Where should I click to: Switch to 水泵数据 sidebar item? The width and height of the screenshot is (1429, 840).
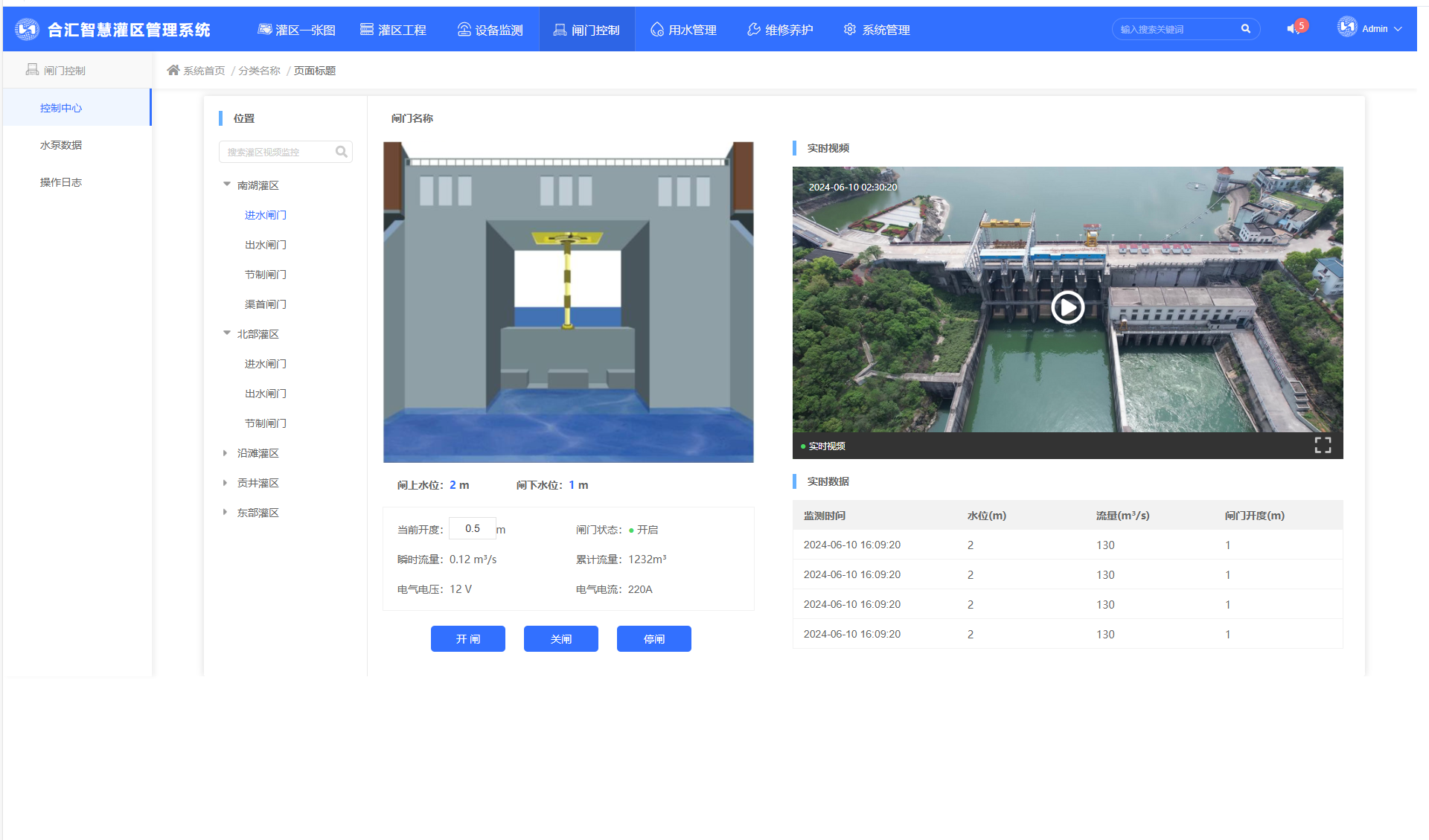(x=61, y=145)
